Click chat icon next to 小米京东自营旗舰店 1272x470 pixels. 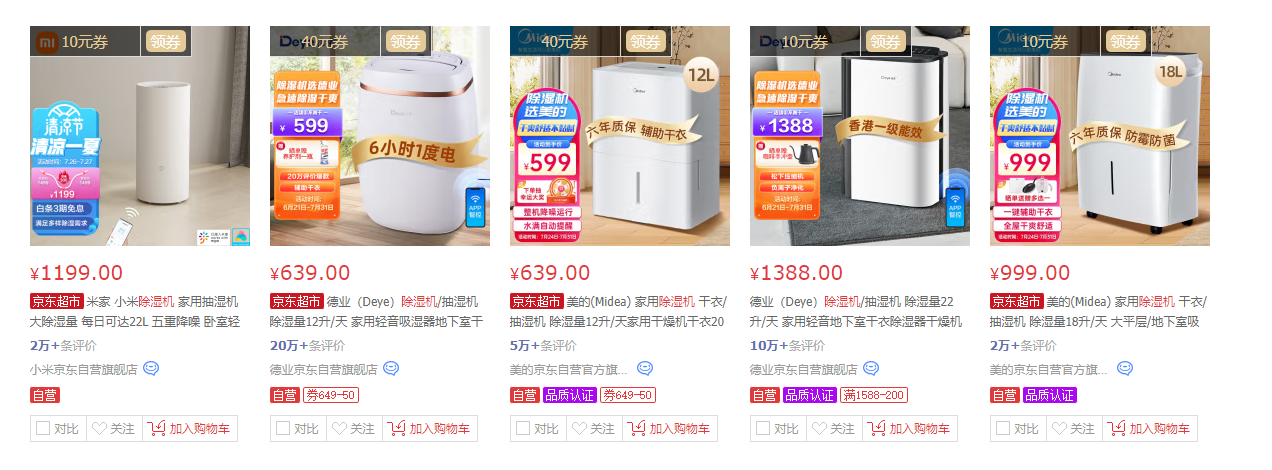click(151, 369)
